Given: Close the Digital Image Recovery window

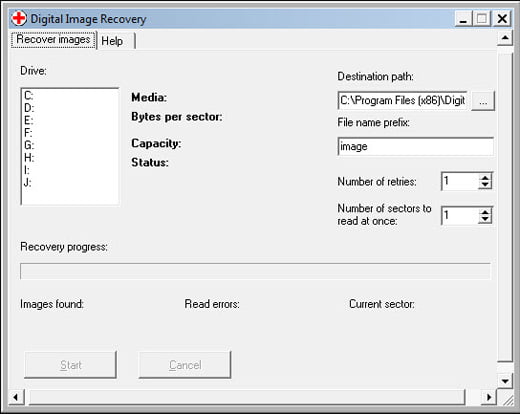Looking at the screenshot, I should (x=502, y=19).
